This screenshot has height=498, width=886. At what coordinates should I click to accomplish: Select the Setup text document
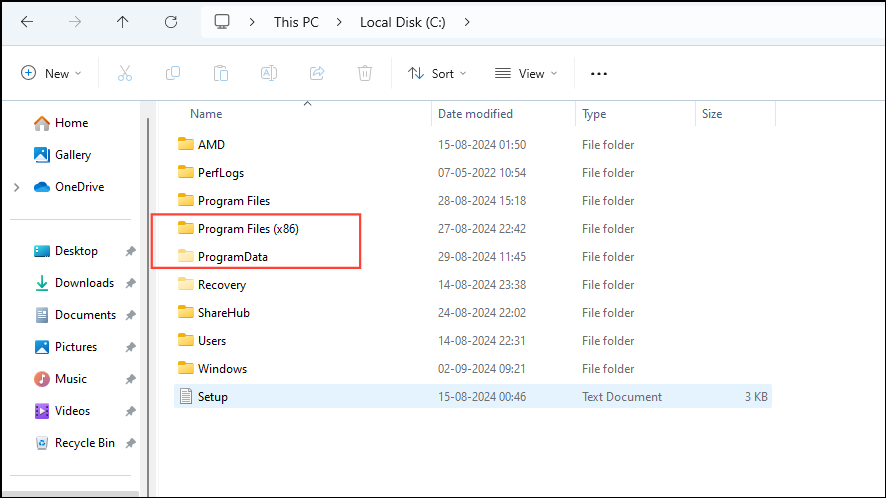[x=213, y=397]
